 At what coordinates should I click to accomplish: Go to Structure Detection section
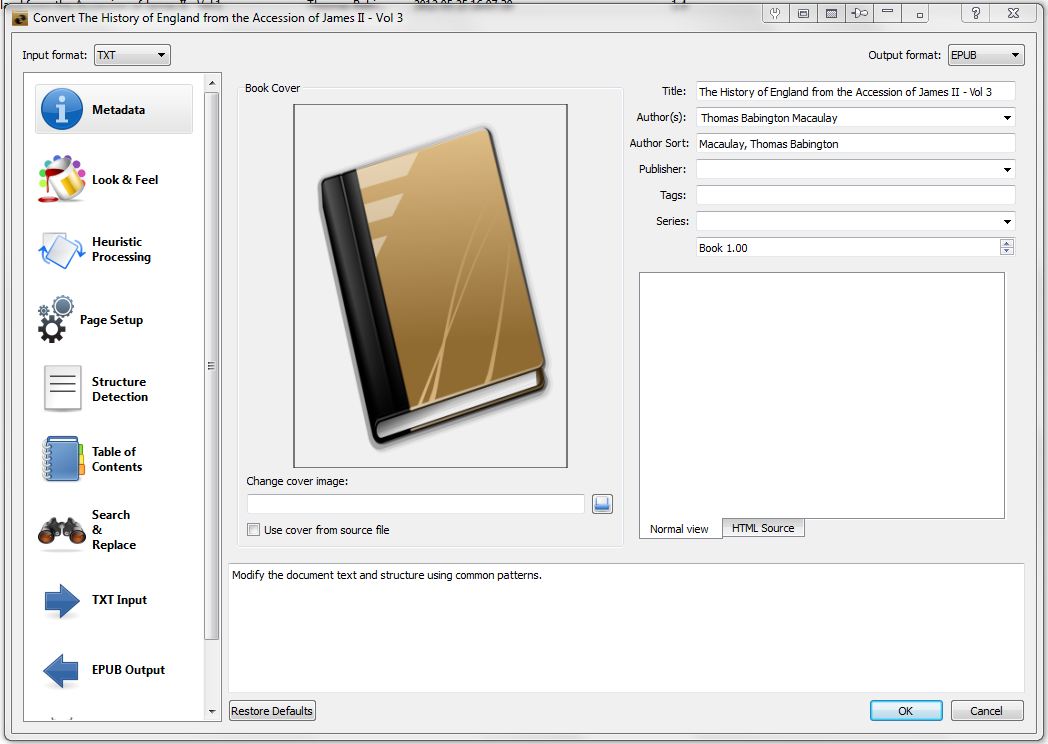click(114, 390)
